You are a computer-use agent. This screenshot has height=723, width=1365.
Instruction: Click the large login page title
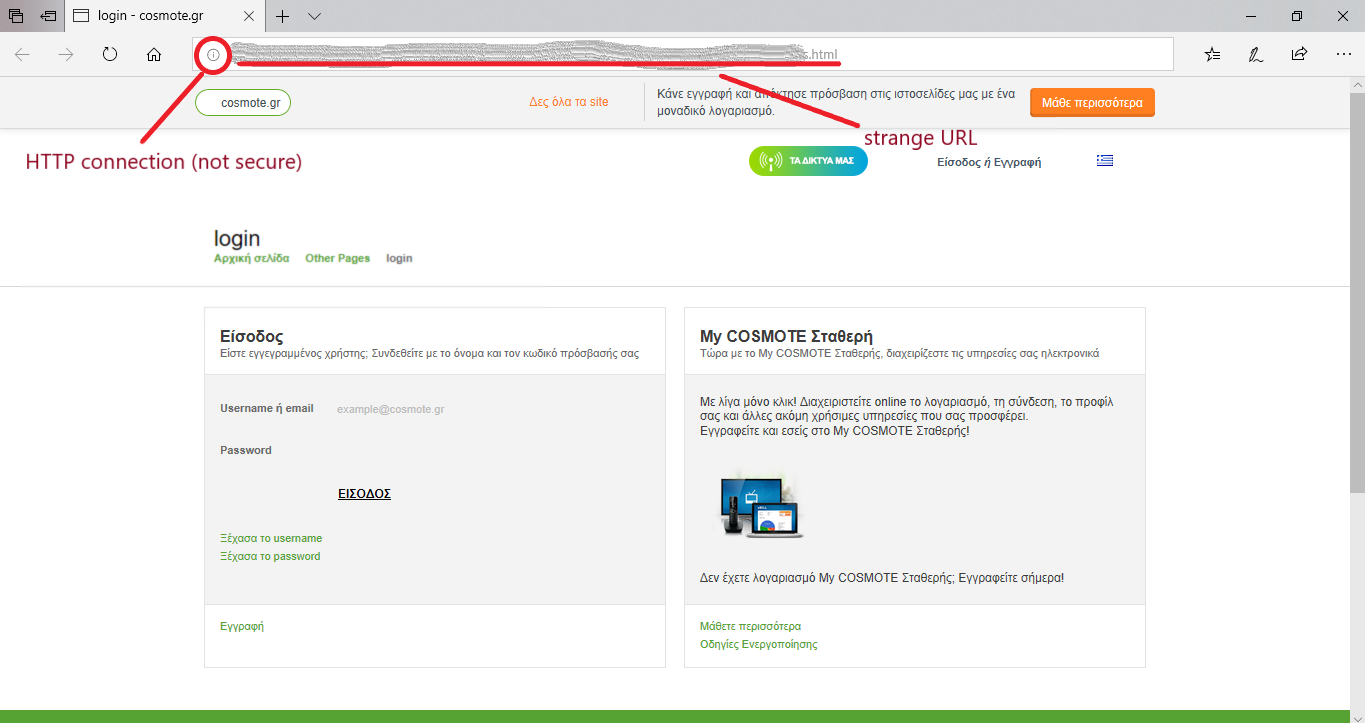pyautogui.click(x=237, y=238)
